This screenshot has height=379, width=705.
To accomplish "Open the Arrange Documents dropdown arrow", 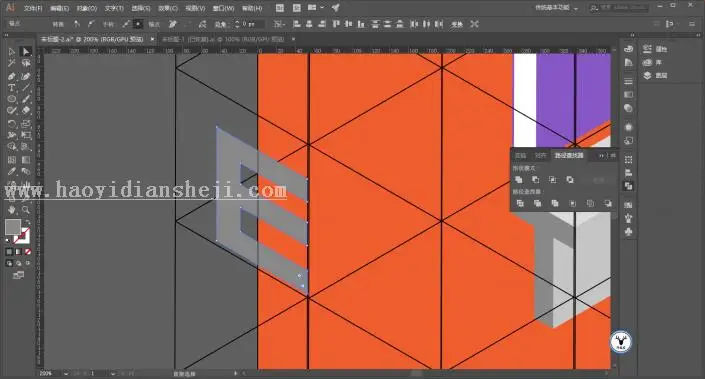I will click(322, 8).
